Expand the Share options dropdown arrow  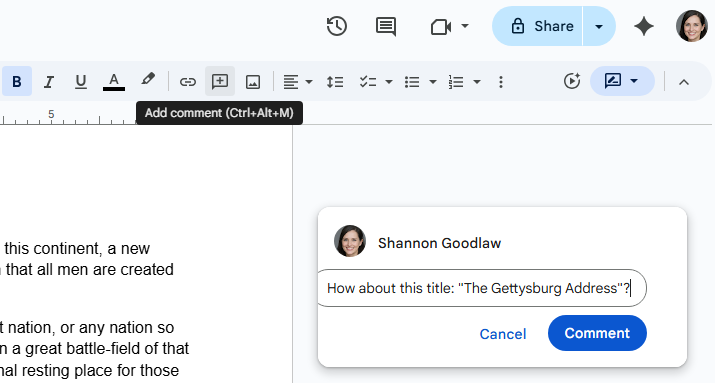599,26
